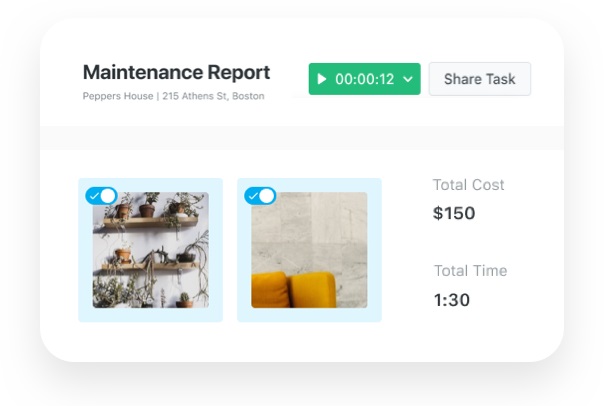Disable the yellow sofa photo switch
608x406 pixels.
(x=260, y=196)
